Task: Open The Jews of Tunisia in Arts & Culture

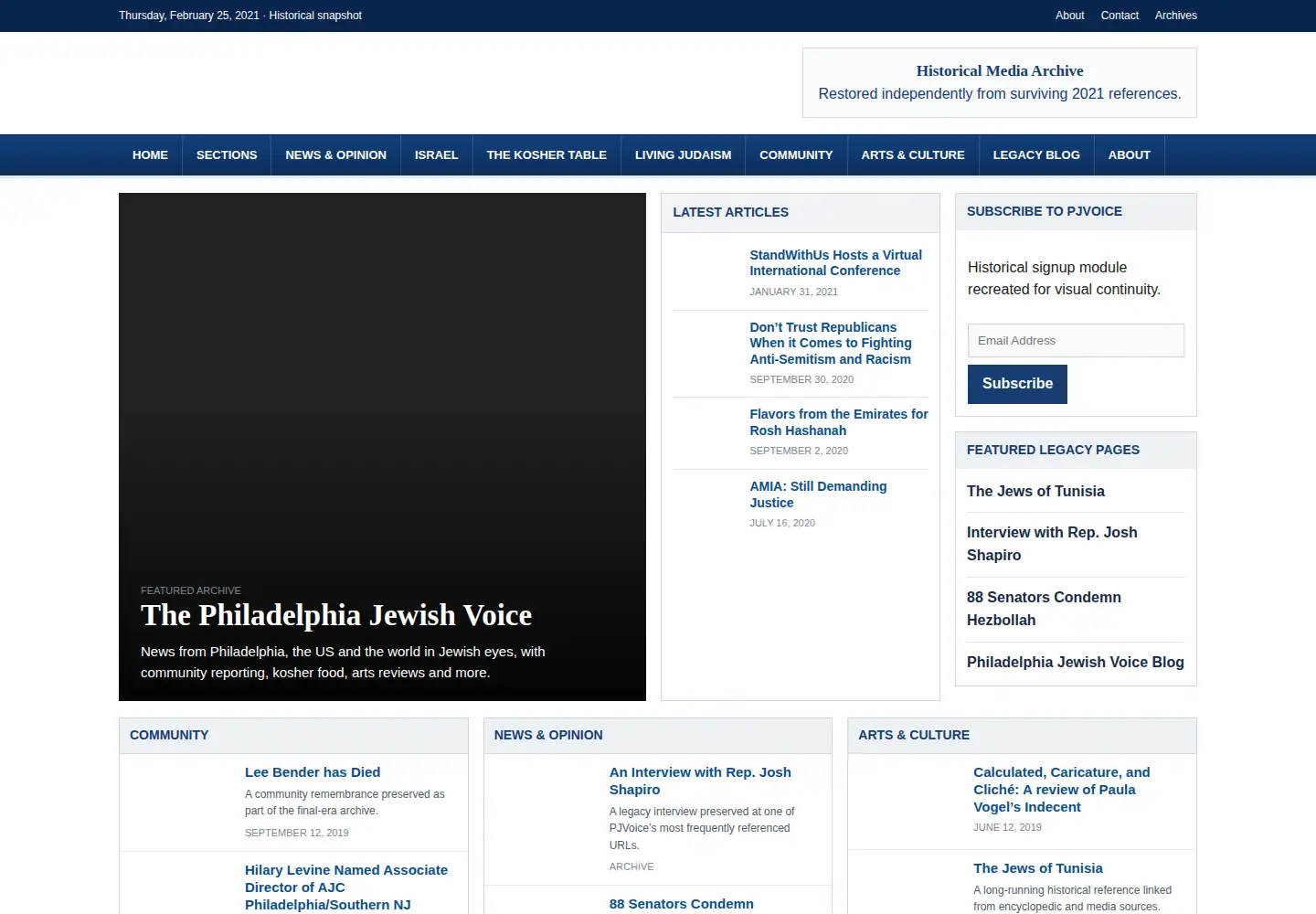Action: (1037, 868)
